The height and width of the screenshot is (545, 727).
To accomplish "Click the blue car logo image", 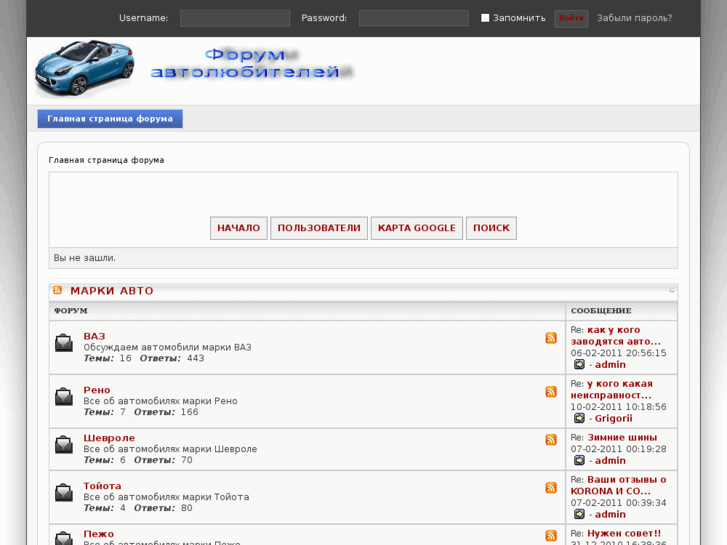I will [84, 69].
